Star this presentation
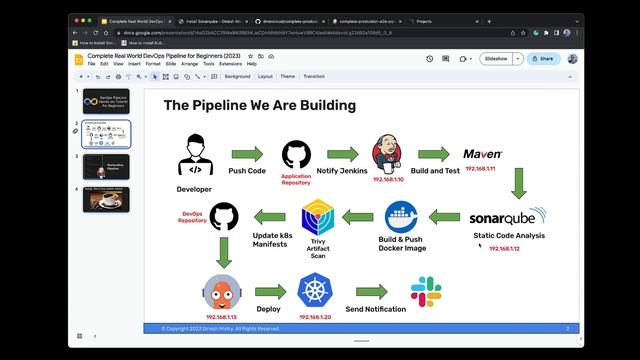Screen dimensions: 640x360 click(250, 56)
